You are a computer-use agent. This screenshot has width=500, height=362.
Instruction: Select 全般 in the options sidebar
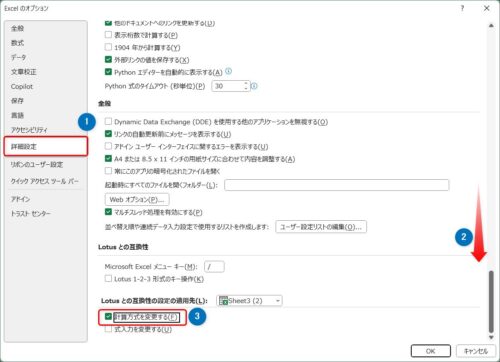click(17, 28)
